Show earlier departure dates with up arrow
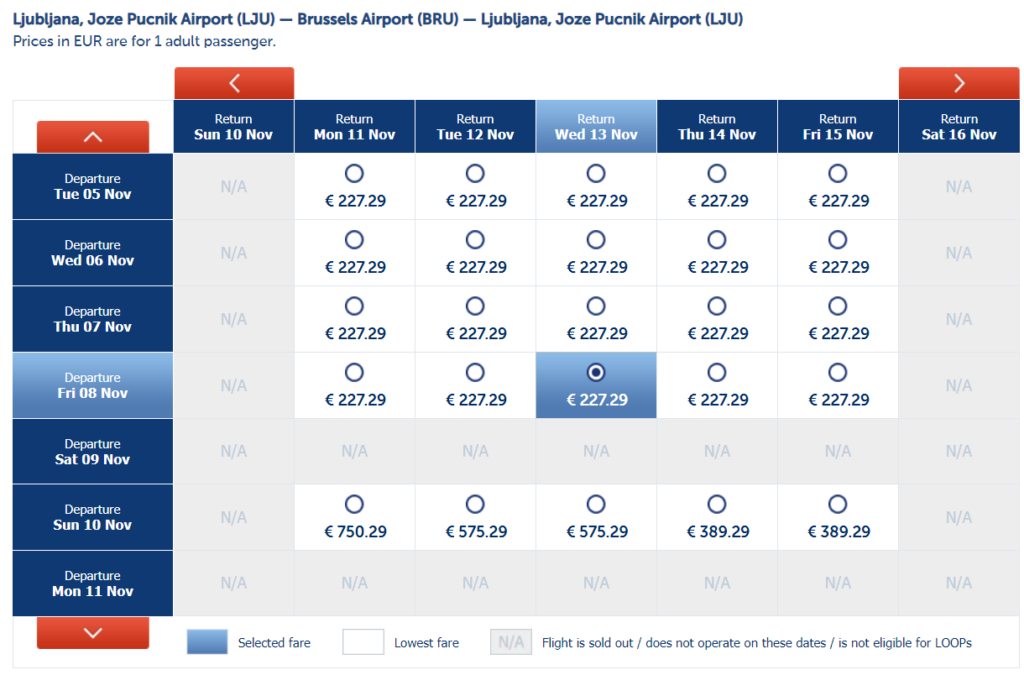The width and height of the screenshot is (1024, 675). [93, 136]
